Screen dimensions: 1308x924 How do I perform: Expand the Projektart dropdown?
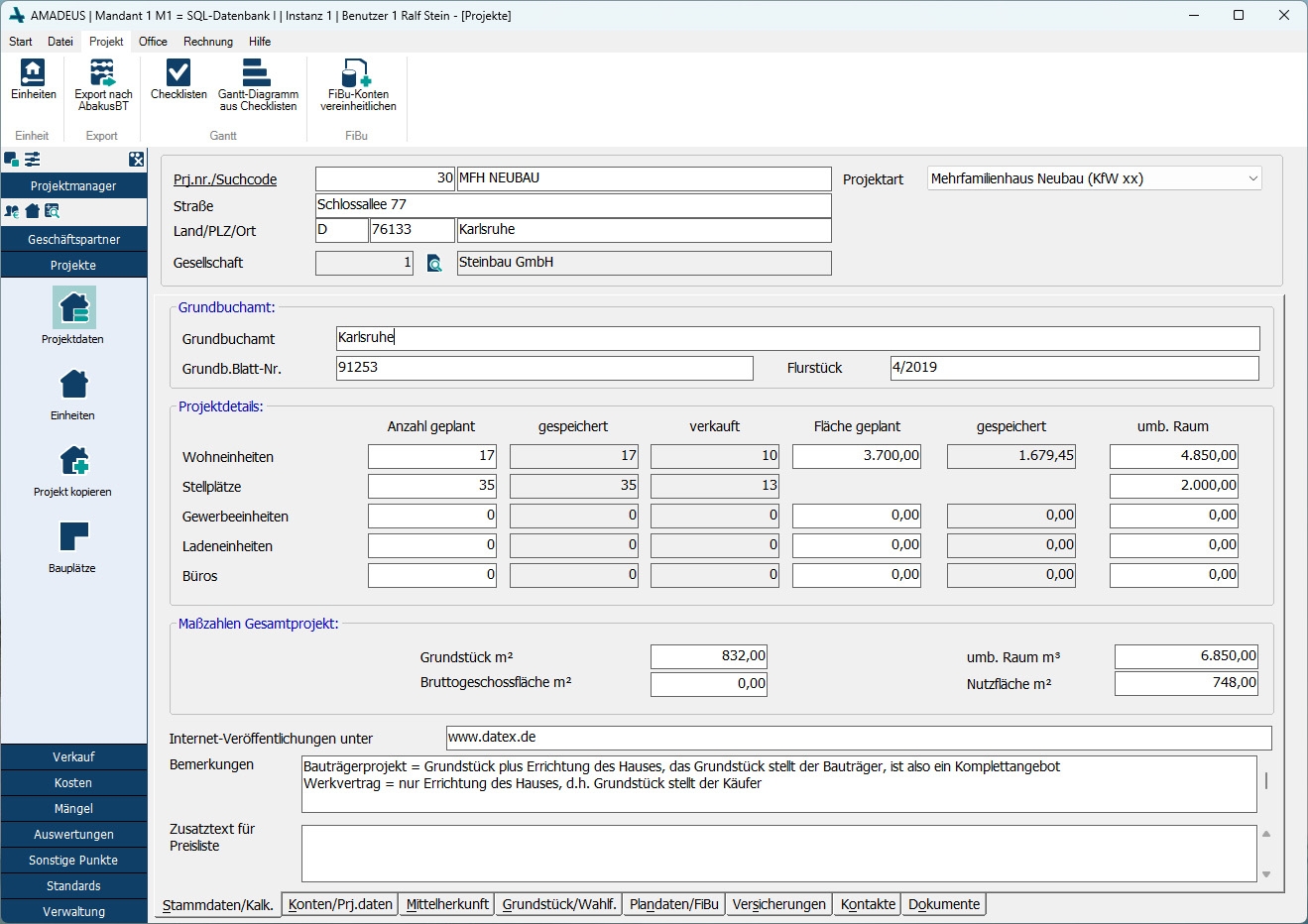pos(1252,179)
